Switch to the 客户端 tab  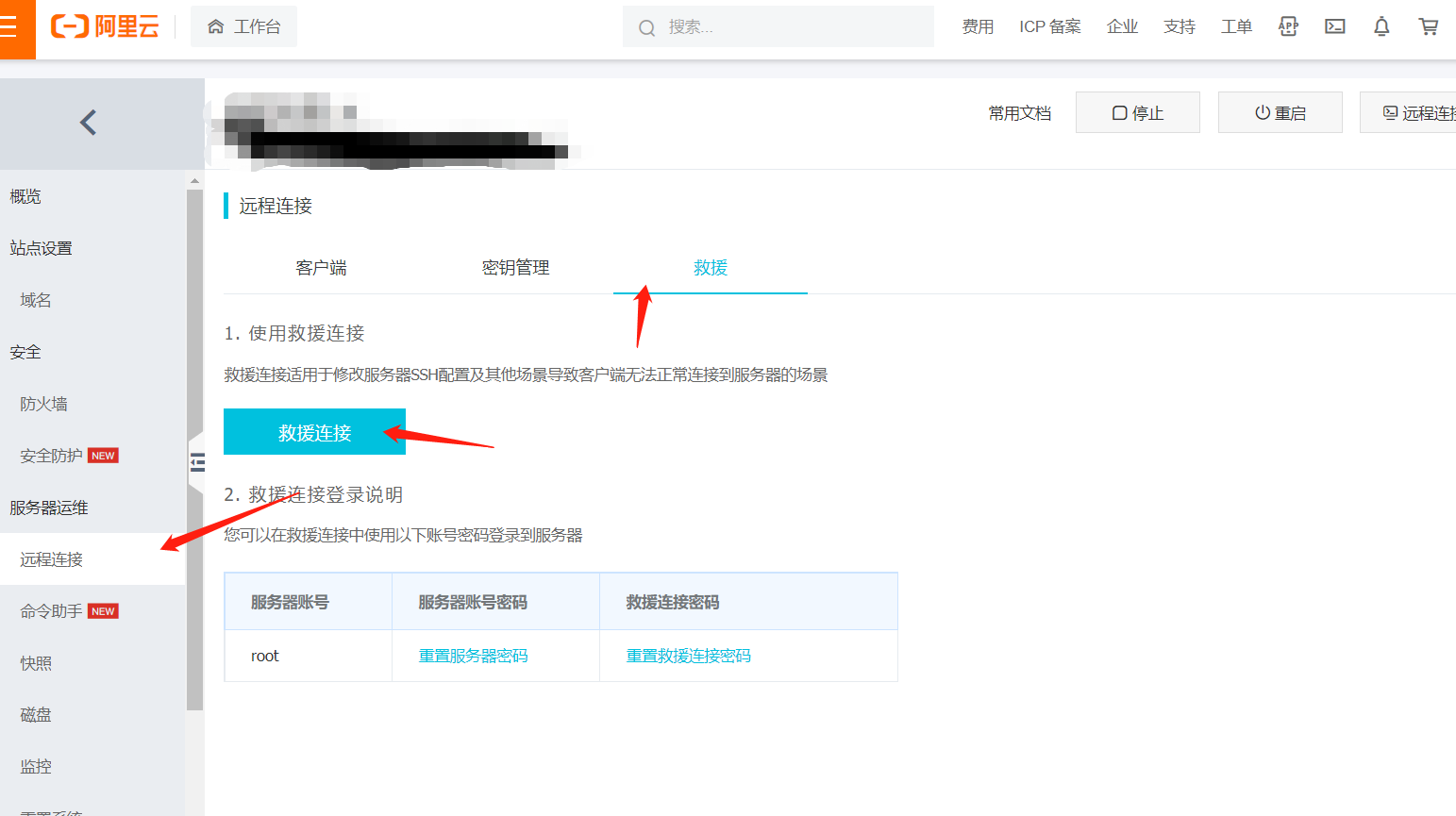point(321,268)
